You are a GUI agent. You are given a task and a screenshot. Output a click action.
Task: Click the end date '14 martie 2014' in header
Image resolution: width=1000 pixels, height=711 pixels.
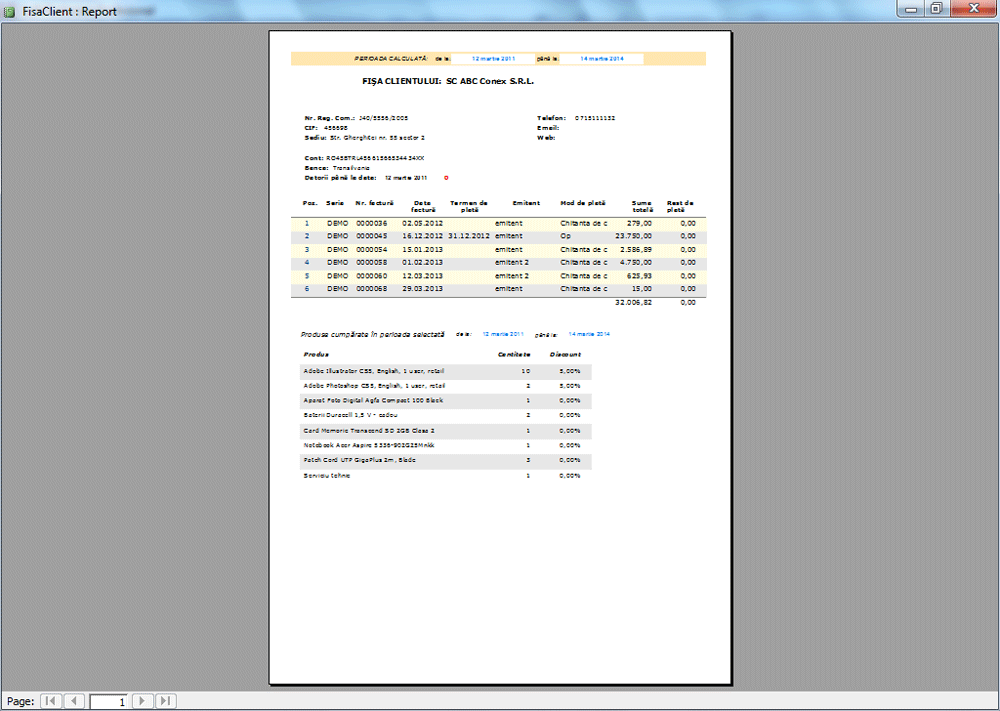click(603, 59)
